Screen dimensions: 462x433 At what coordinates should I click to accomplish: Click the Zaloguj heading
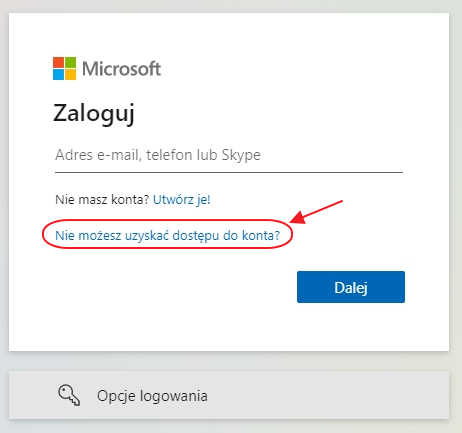pos(94,114)
